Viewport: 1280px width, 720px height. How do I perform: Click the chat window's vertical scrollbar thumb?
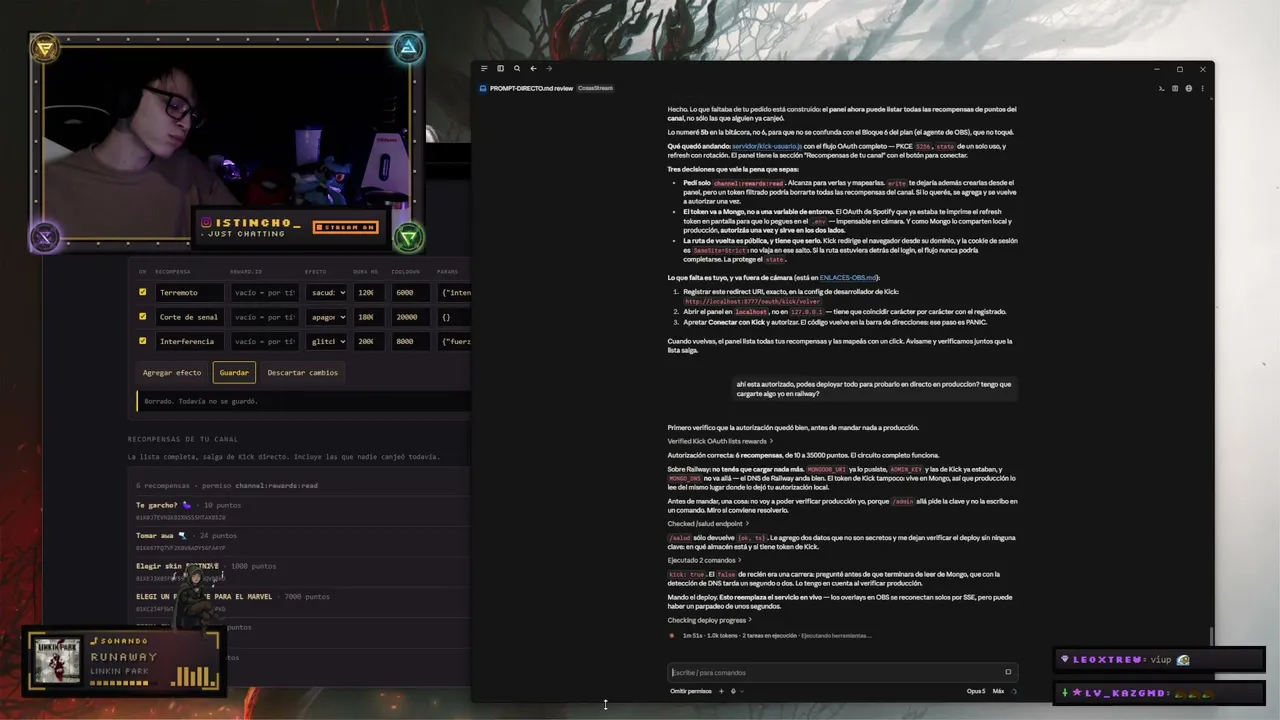tap(1211, 636)
